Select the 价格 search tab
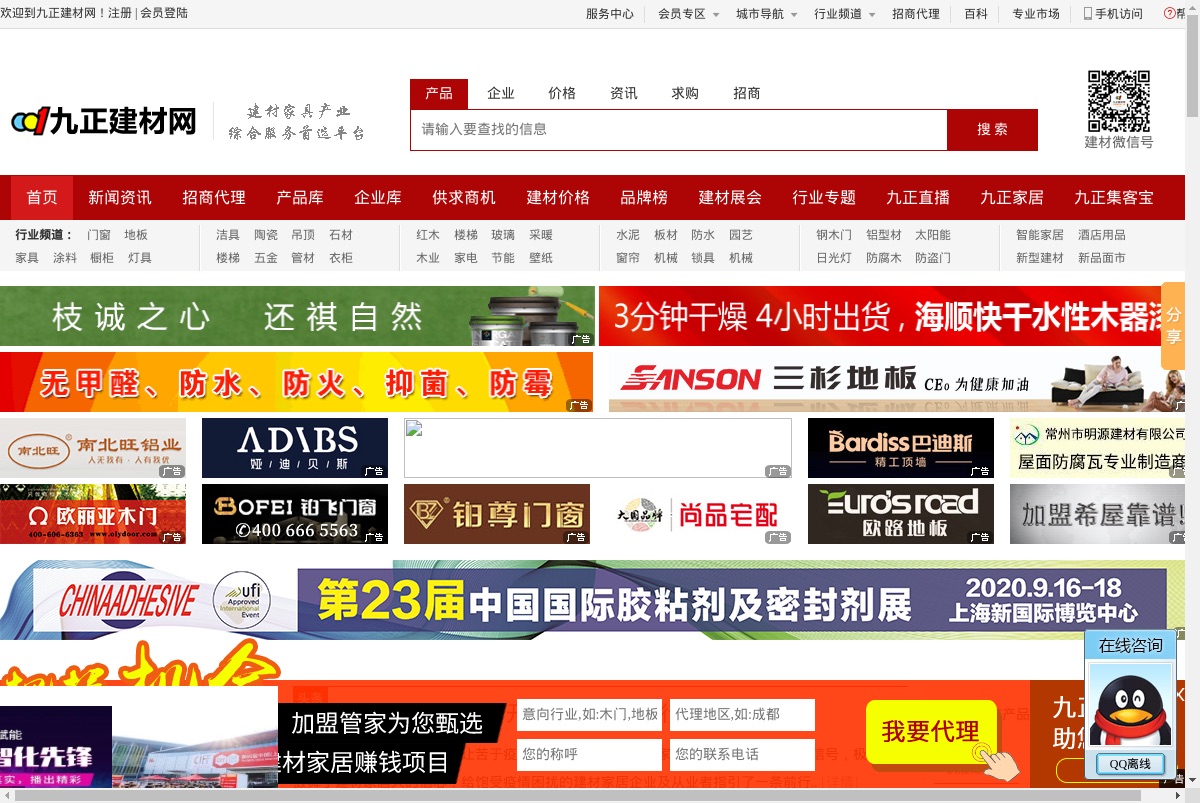Viewport: 1200px width, 803px height. tap(562, 93)
